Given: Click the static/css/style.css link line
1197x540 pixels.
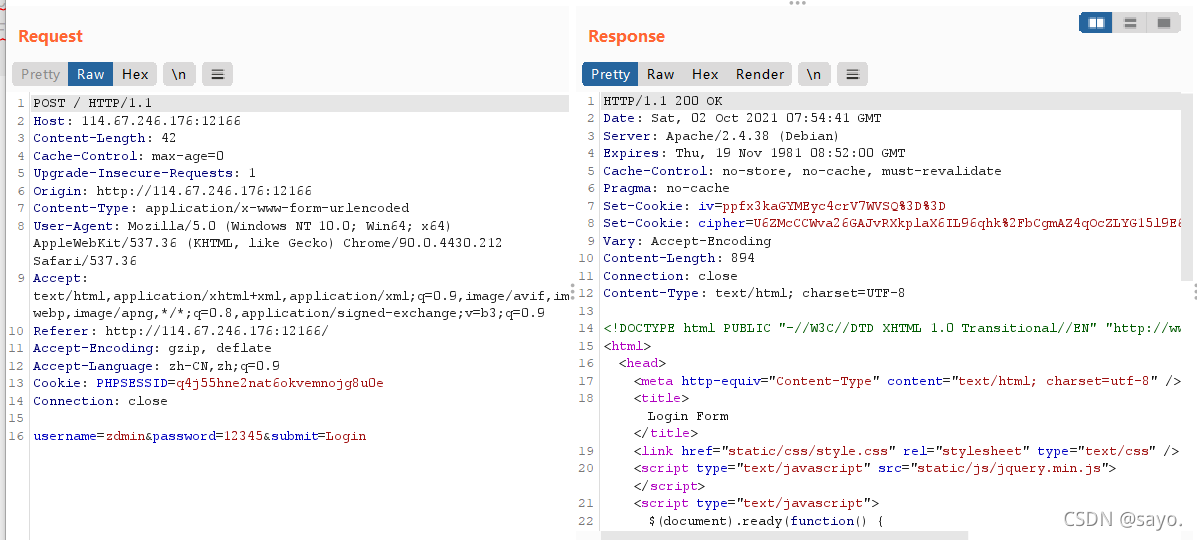Looking at the screenshot, I should (x=907, y=451).
